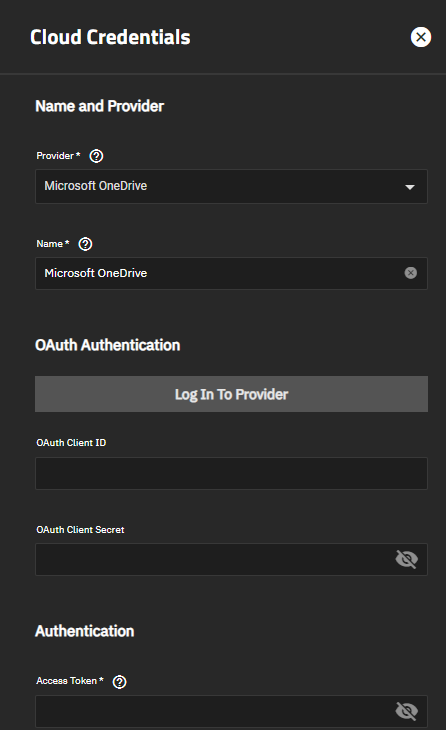Open help tooltip for Access Token
446x730 pixels.
[120, 682]
